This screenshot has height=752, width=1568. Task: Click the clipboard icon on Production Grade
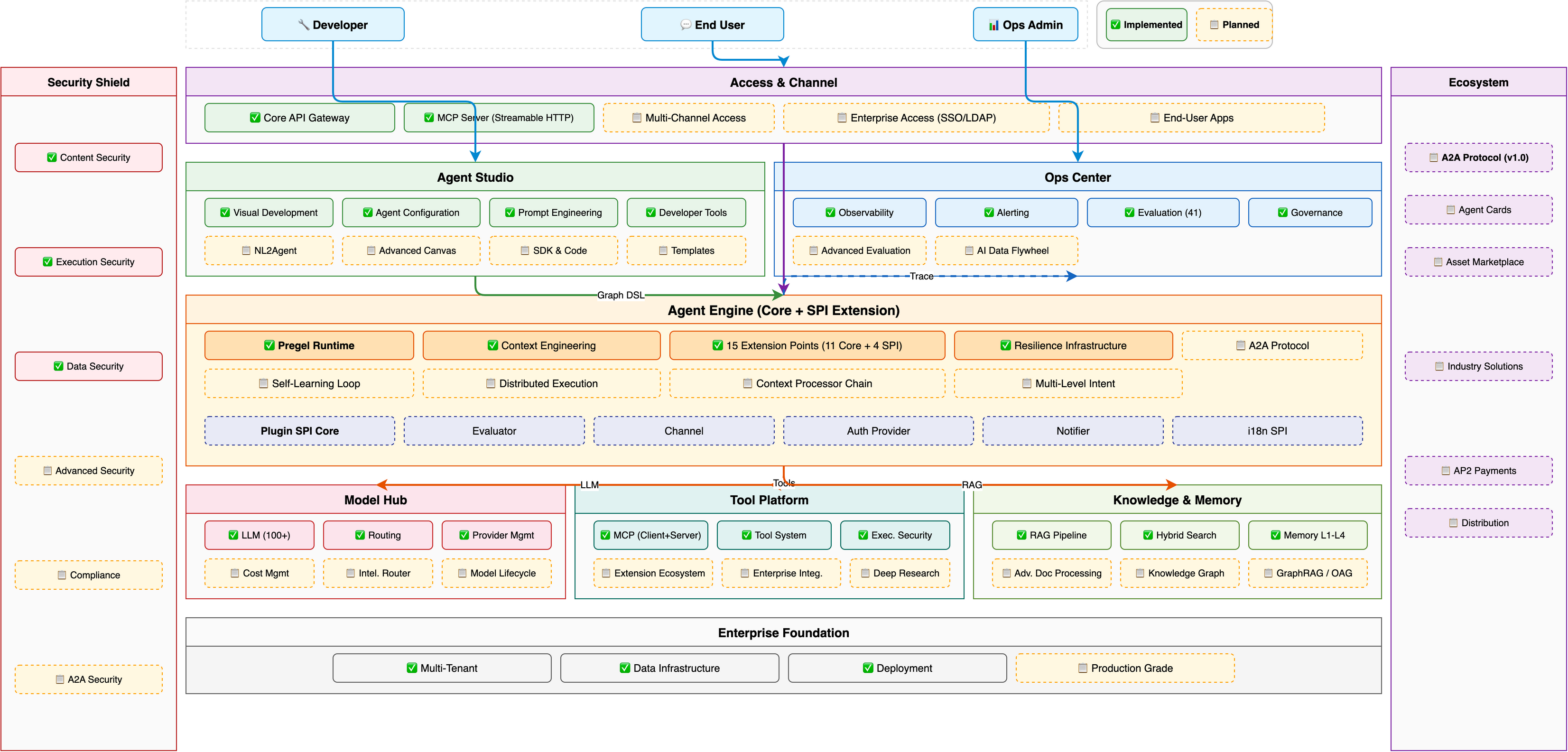pyautogui.click(x=1083, y=668)
